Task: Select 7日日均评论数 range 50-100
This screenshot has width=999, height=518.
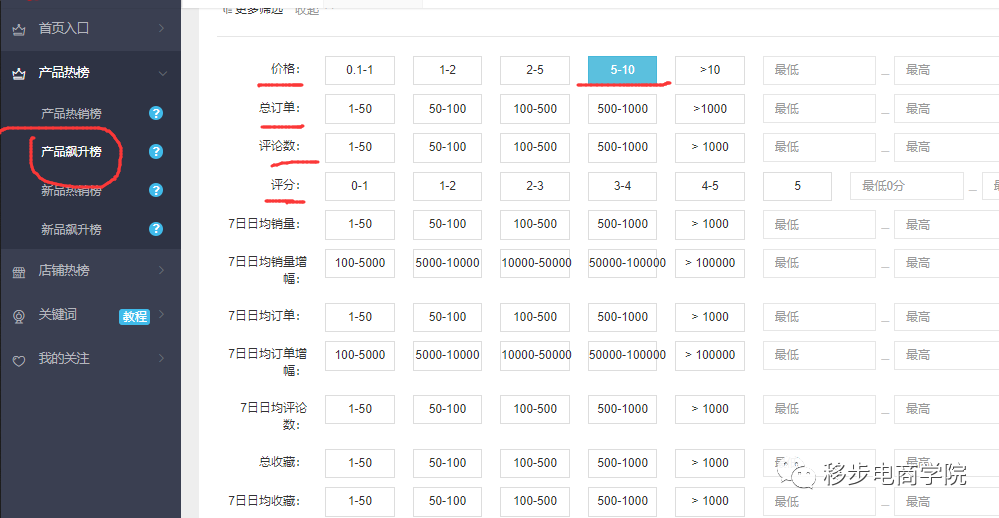Action: click(x=447, y=409)
